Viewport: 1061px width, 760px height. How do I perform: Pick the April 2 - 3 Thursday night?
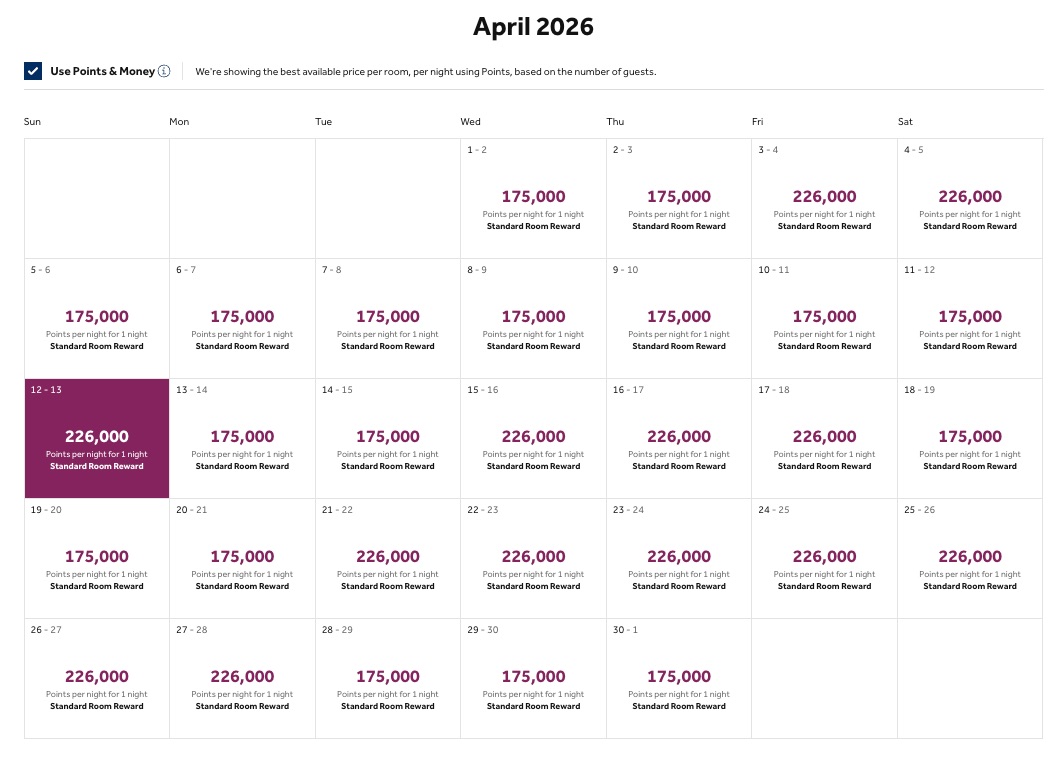click(679, 198)
